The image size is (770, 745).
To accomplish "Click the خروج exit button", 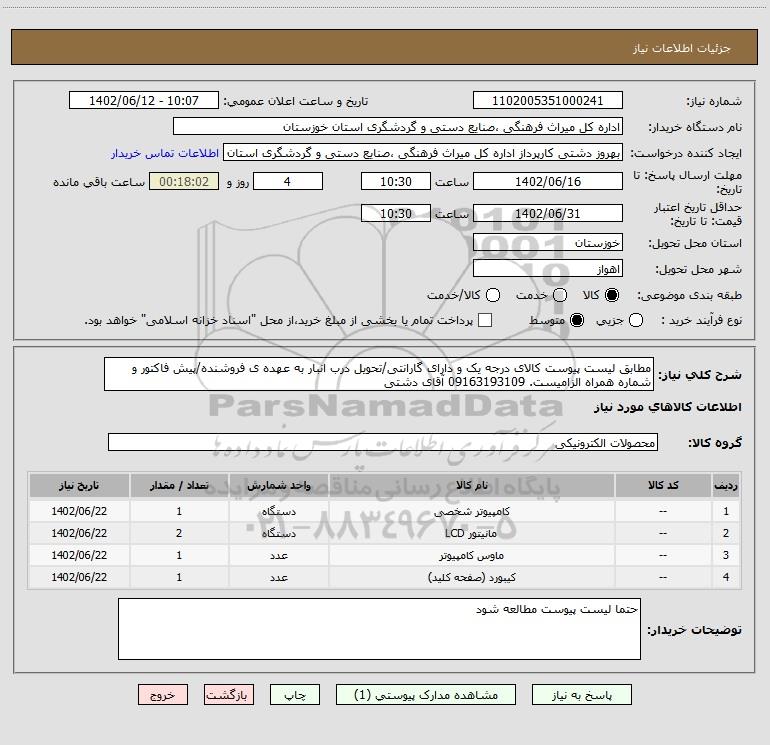I will click(x=163, y=695).
